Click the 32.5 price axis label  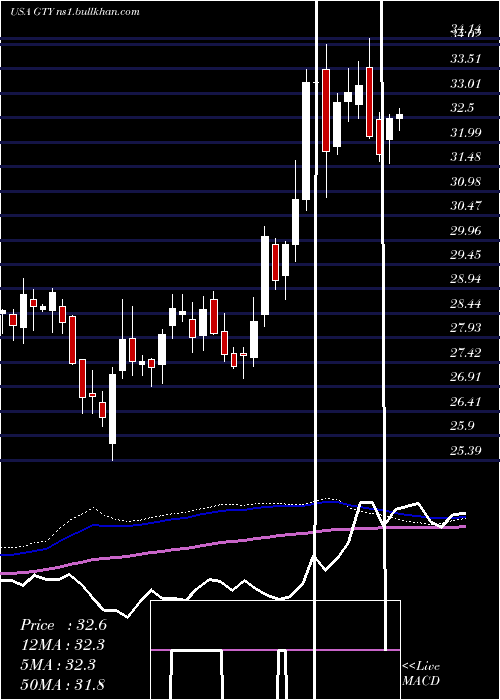click(x=462, y=108)
